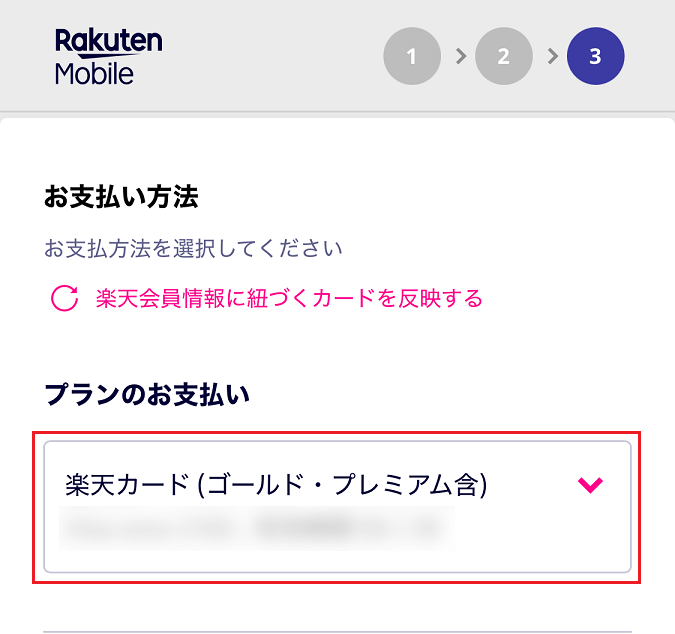Click the active step 3 circle

[595, 56]
